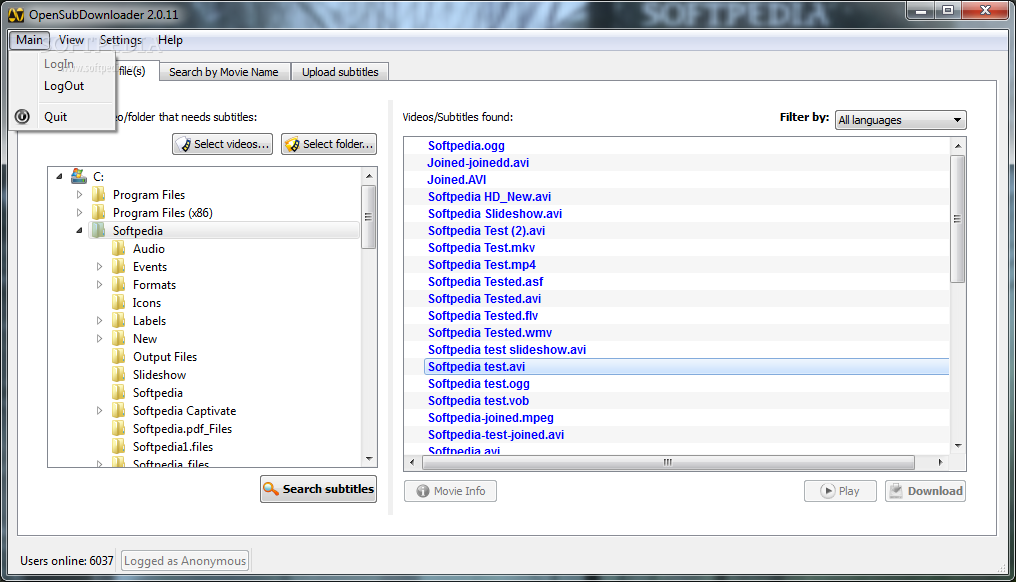Click Search subtitles button
This screenshot has width=1016, height=582.
pos(318,489)
